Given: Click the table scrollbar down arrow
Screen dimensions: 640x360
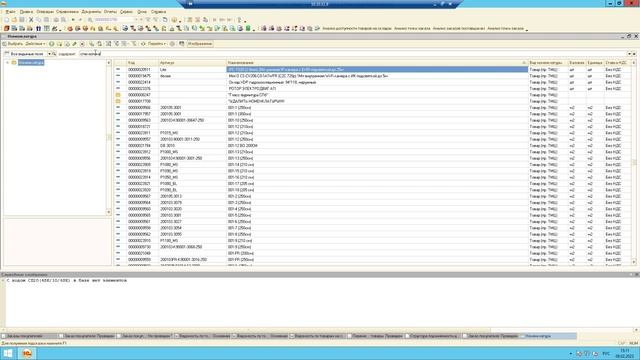Looking at the screenshot, I should click(x=634, y=262).
